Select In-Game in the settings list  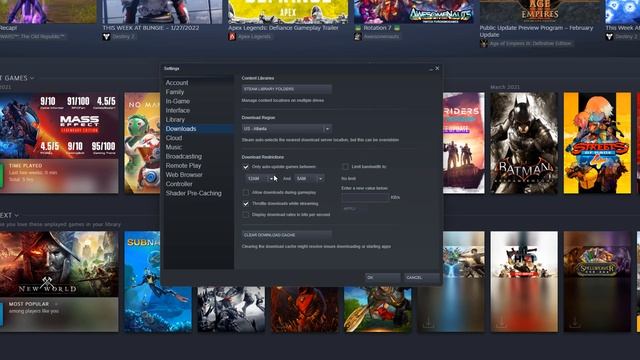click(178, 101)
